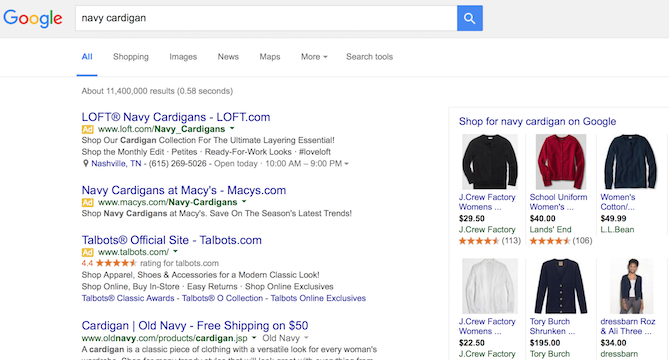Click Shop for navy cardigan on Google
This screenshot has width=669, height=360.
click(x=538, y=122)
